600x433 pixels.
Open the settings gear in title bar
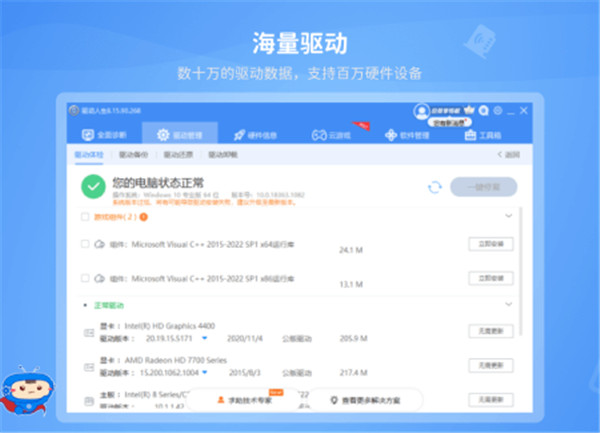tap(498, 111)
